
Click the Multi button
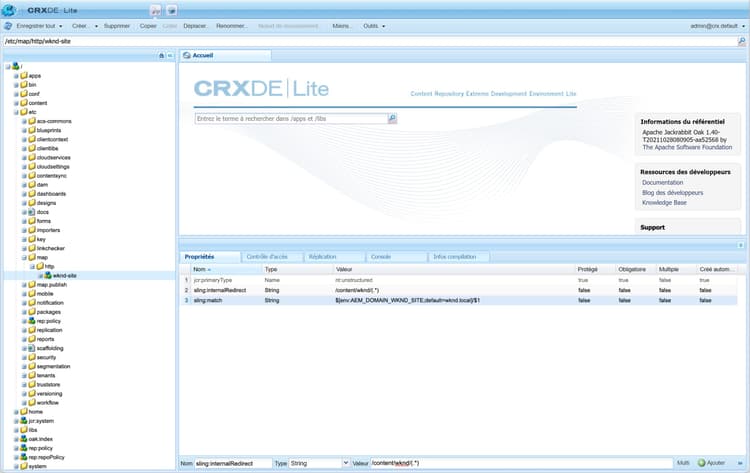[683, 463]
